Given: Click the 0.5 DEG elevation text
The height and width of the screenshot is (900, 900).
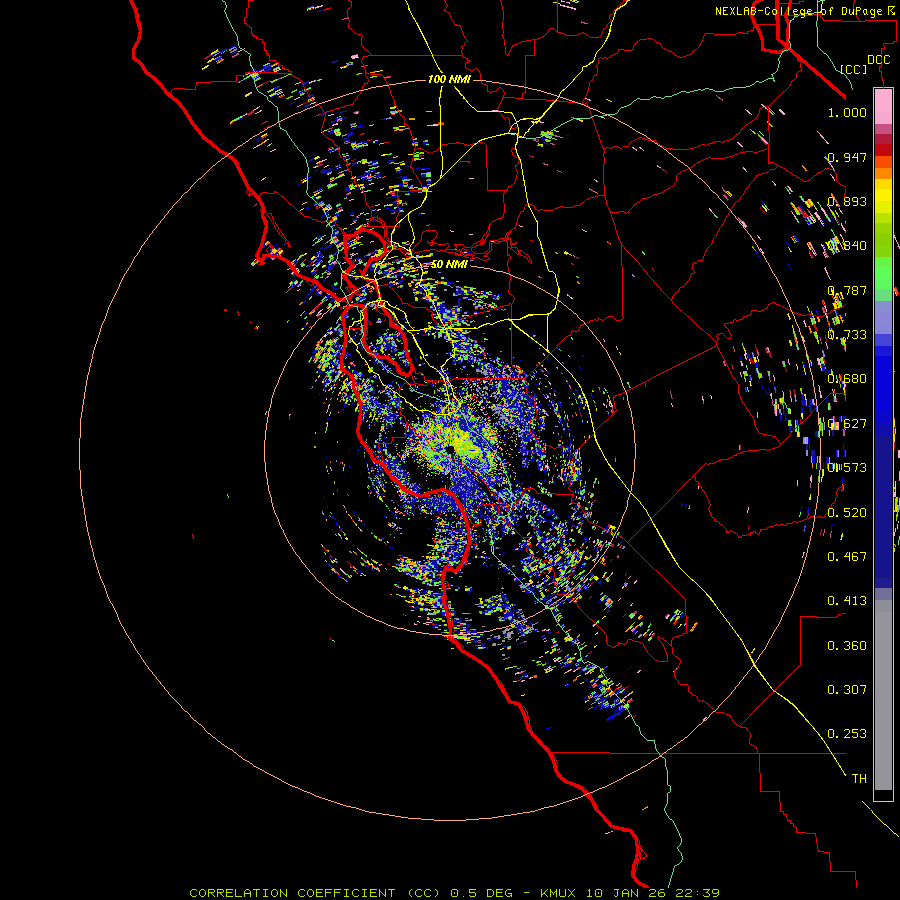Looking at the screenshot, I should [x=482, y=893].
